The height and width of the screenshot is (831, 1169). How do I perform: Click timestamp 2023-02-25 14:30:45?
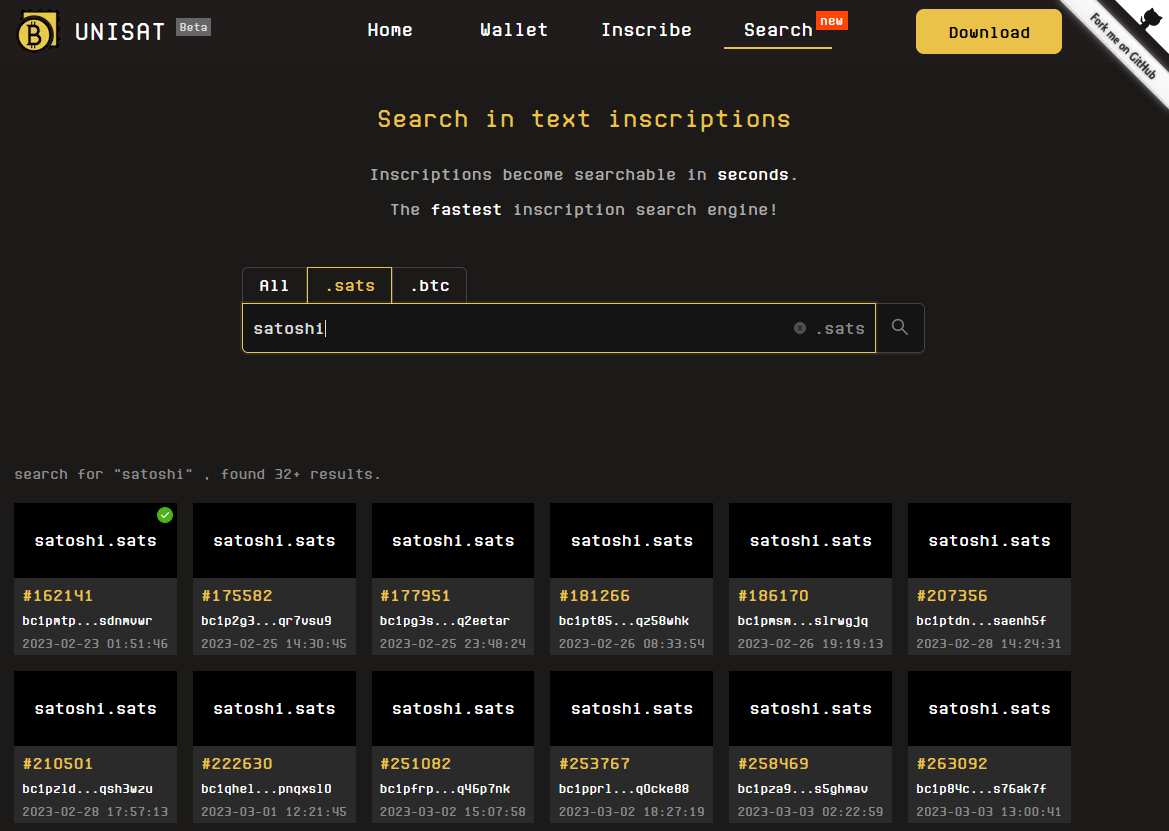pyautogui.click(x=274, y=643)
